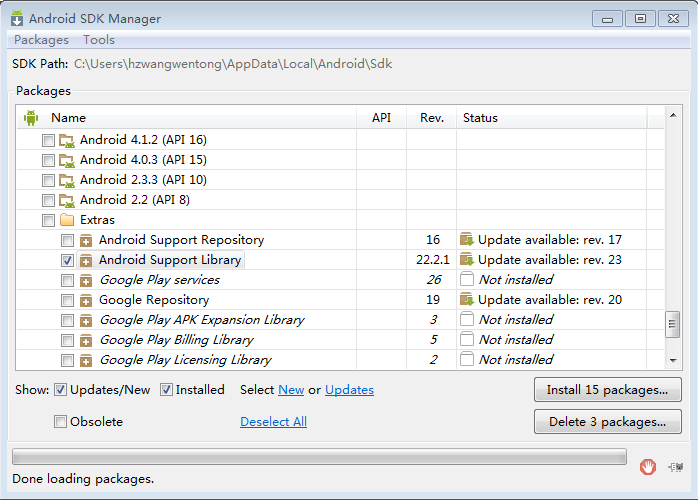Click Install 15 packages button
Image resolution: width=698 pixels, height=500 pixels.
[608, 390]
